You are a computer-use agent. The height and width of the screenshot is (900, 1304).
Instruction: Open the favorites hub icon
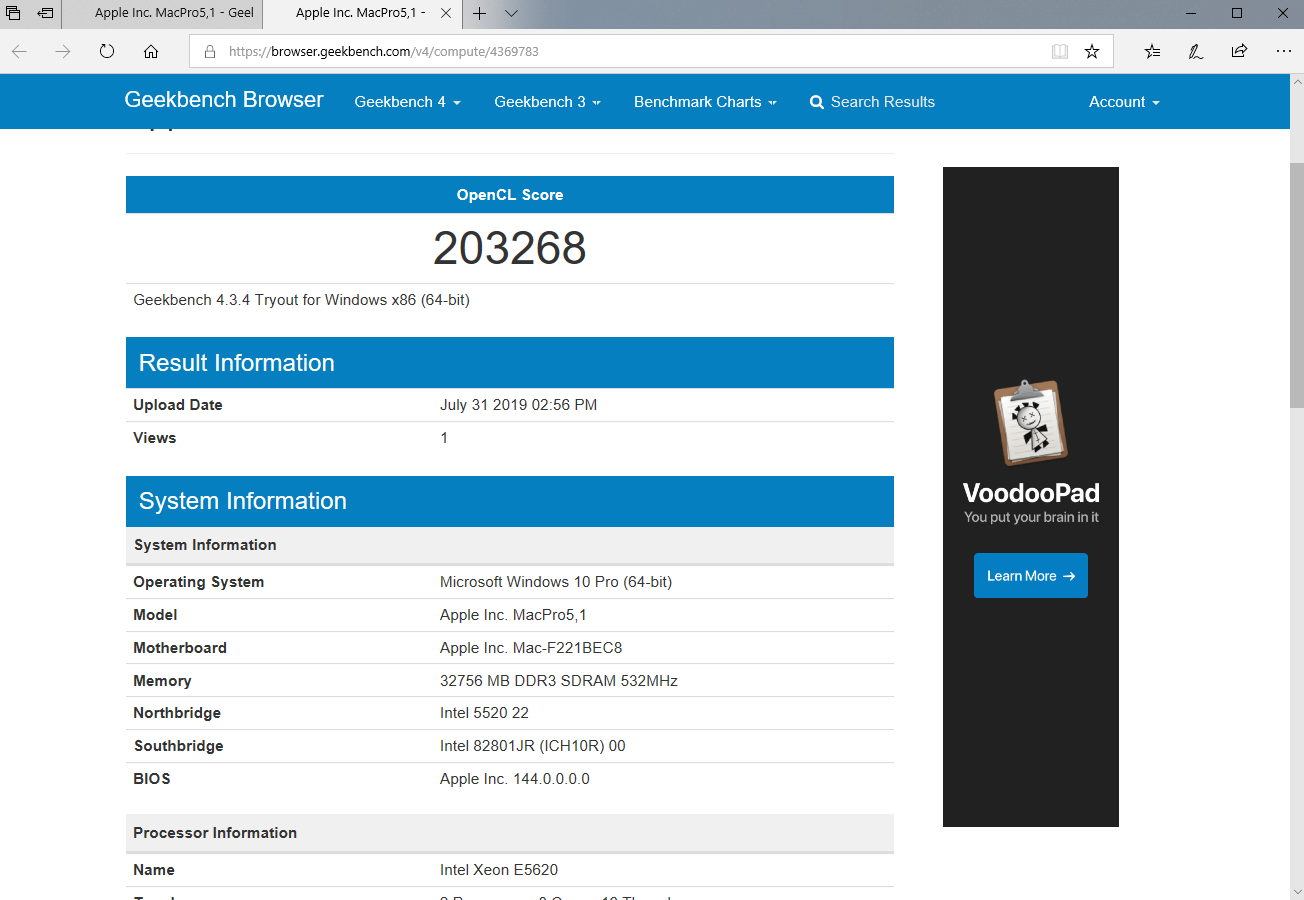pyautogui.click(x=1152, y=51)
